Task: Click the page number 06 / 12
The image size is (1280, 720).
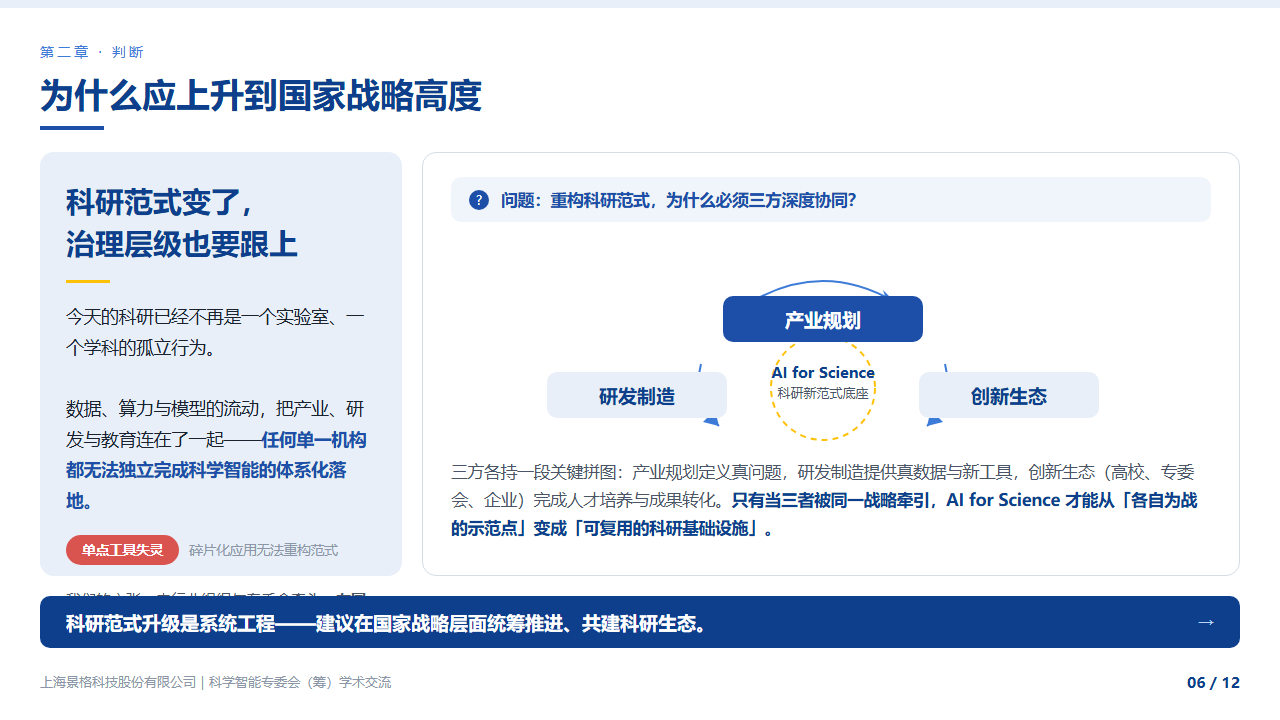Action: [x=1213, y=682]
